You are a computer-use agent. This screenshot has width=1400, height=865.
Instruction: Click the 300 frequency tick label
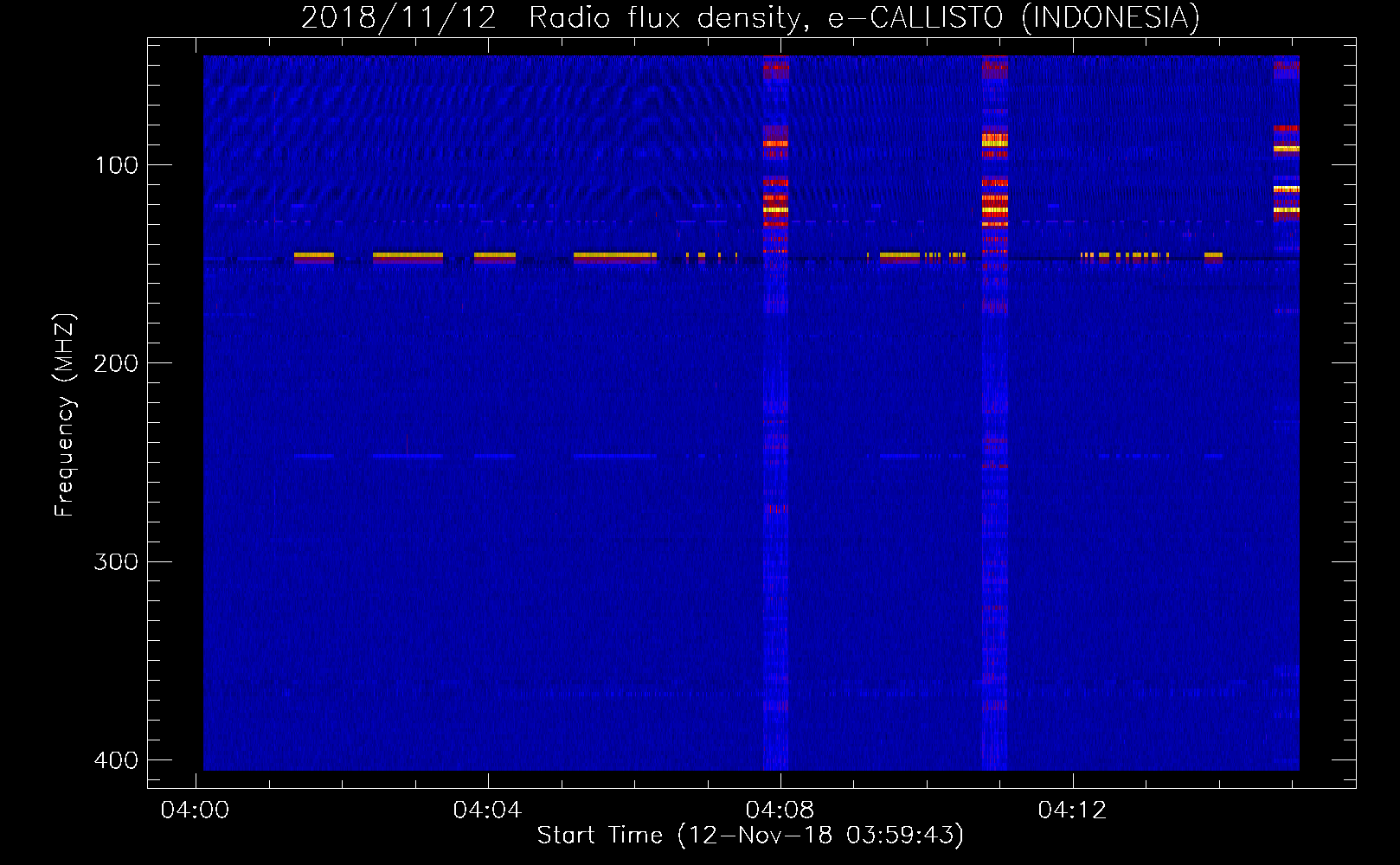click(x=116, y=562)
